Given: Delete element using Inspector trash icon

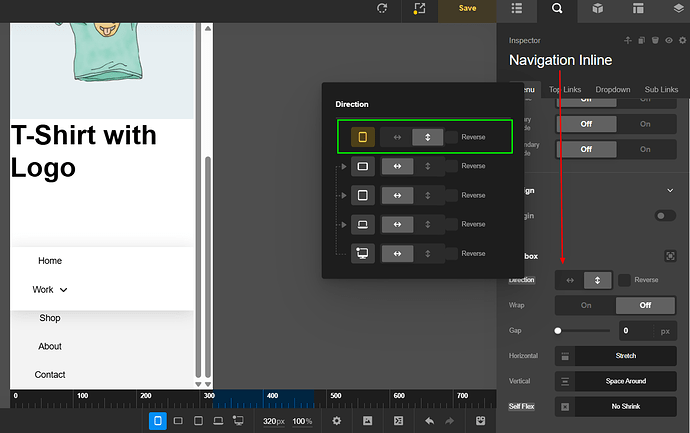Looking at the screenshot, I should (x=654, y=41).
